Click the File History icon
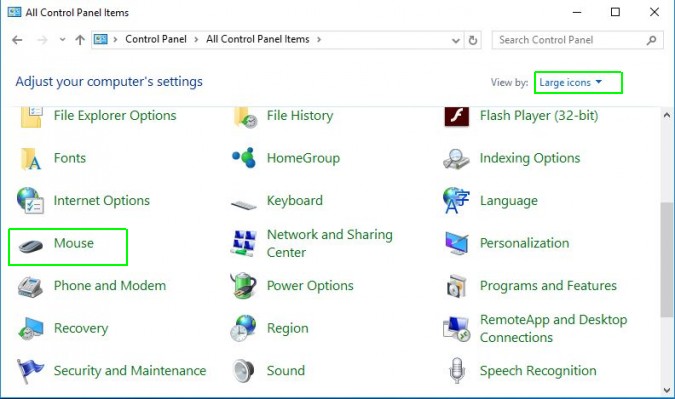Screen dimensions: 675x399 click(245, 117)
